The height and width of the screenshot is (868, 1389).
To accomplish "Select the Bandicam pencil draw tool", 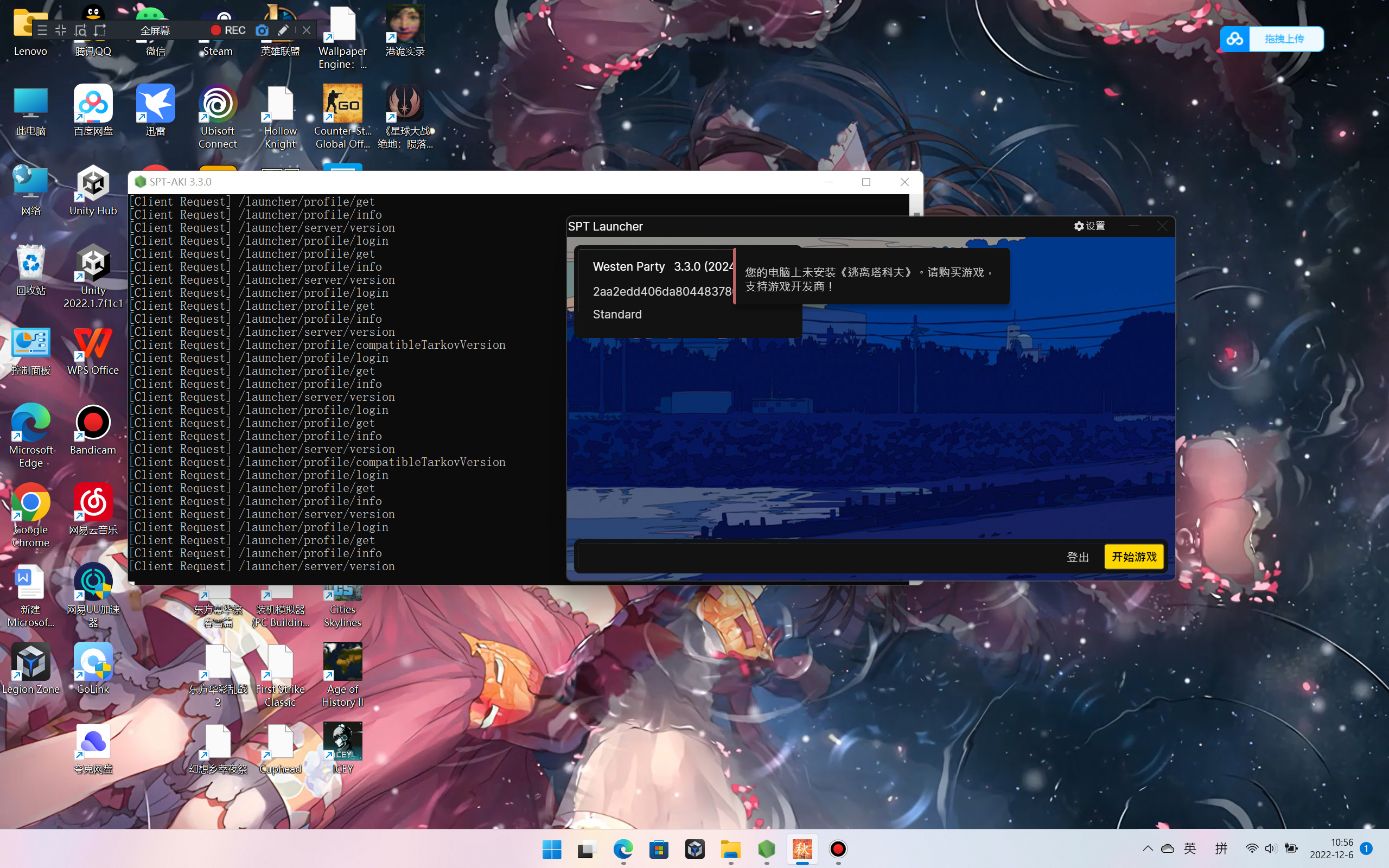I will coord(283,30).
